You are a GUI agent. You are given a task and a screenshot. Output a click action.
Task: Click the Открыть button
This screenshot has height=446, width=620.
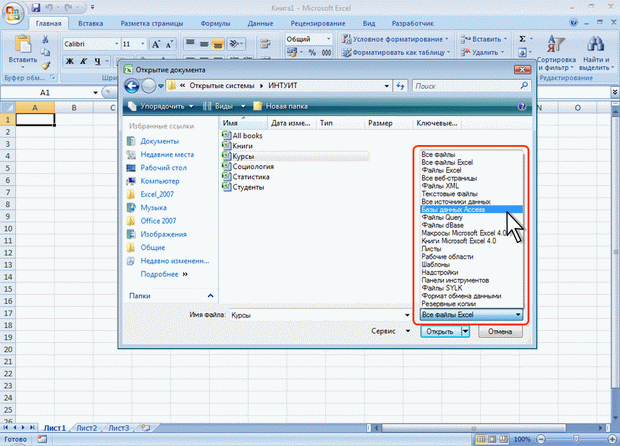pos(440,331)
